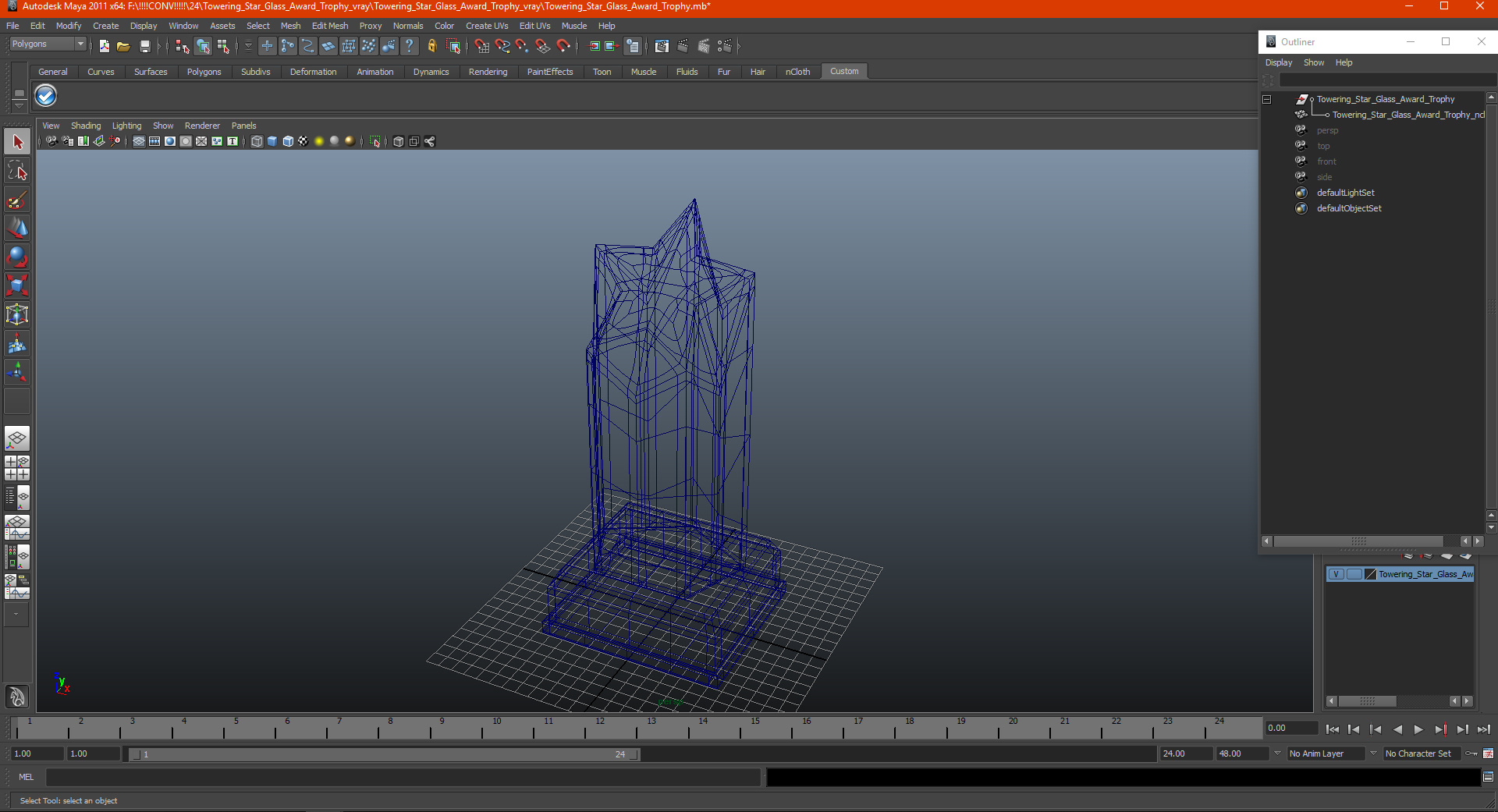Activate the Move tool
The width and height of the screenshot is (1498, 812).
(x=17, y=229)
